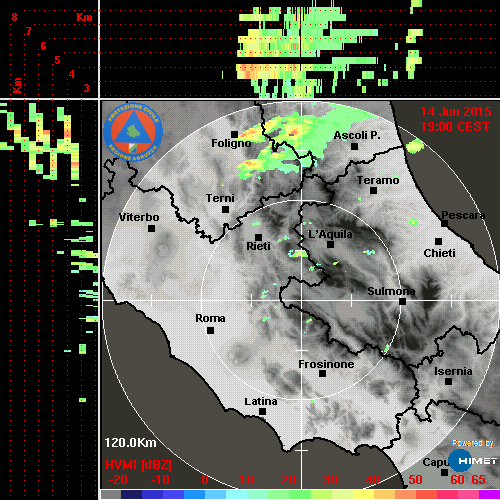This screenshot has height=500, width=500.
Task: Click the Ascoli P. city label
Action: coord(357,135)
